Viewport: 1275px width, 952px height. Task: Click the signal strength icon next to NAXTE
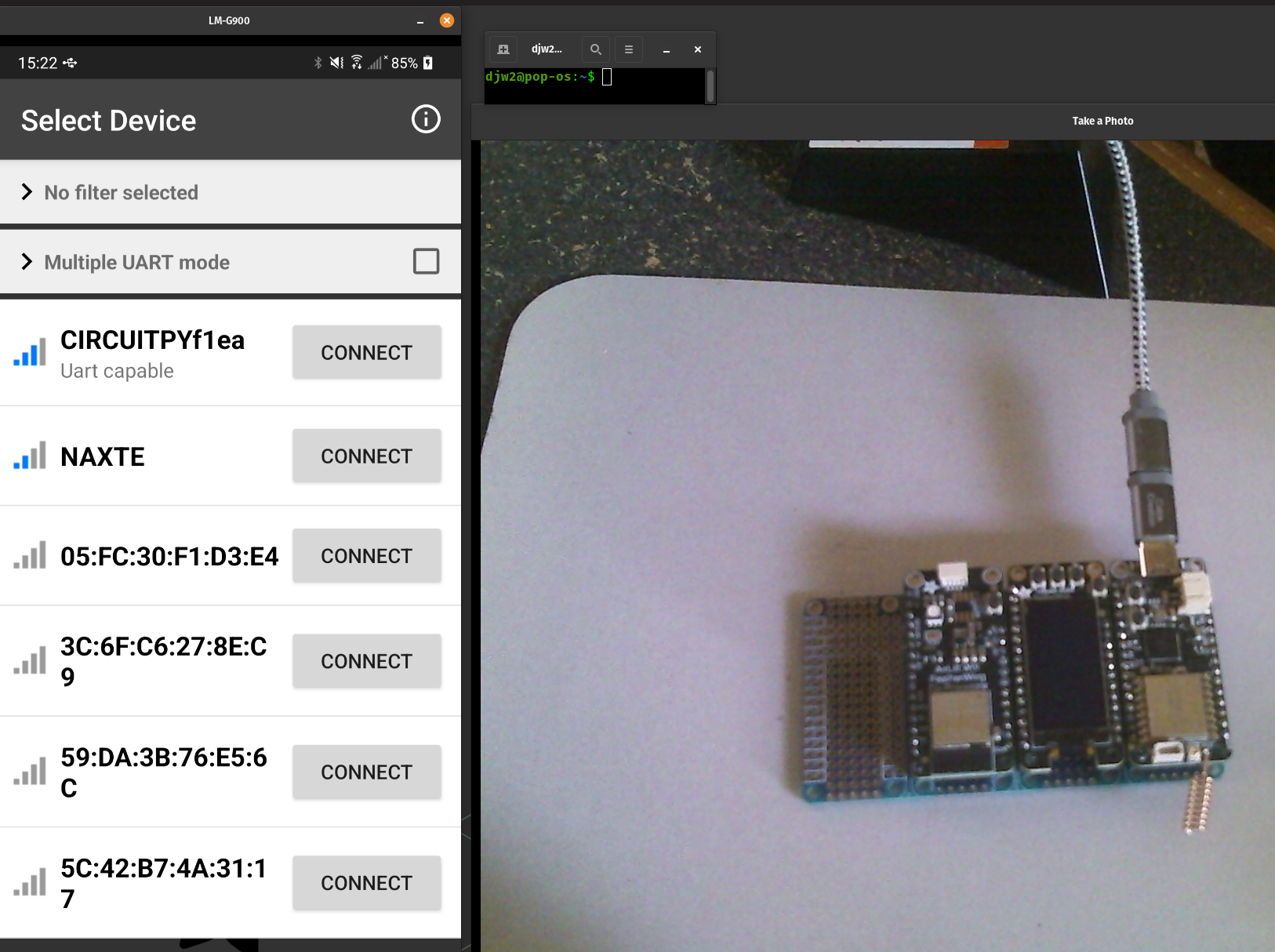click(x=30, y=456)
